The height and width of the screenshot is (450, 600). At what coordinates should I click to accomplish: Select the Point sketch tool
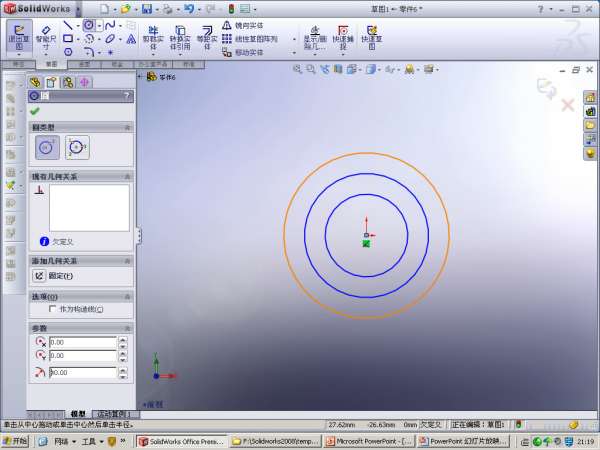click(x=110, y=52)
